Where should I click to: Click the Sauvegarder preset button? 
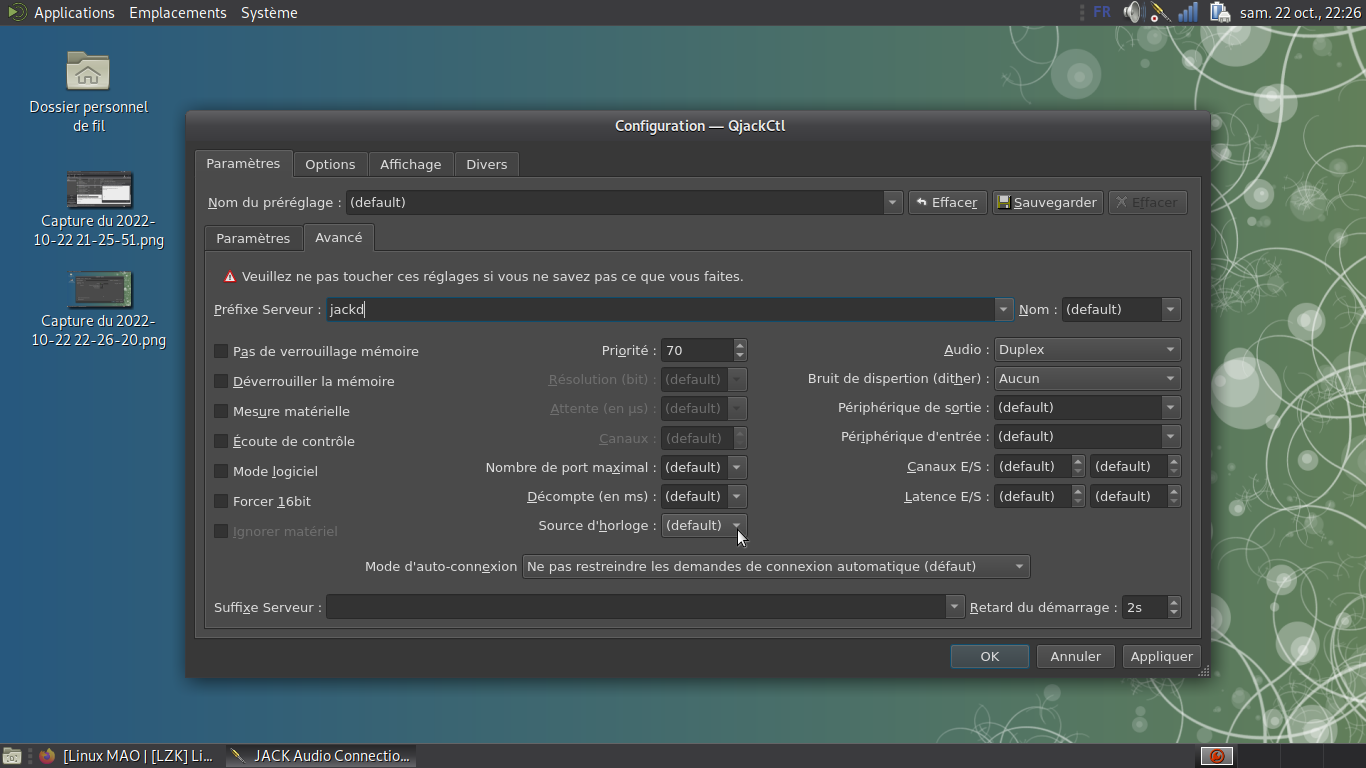coord(1048,202)
